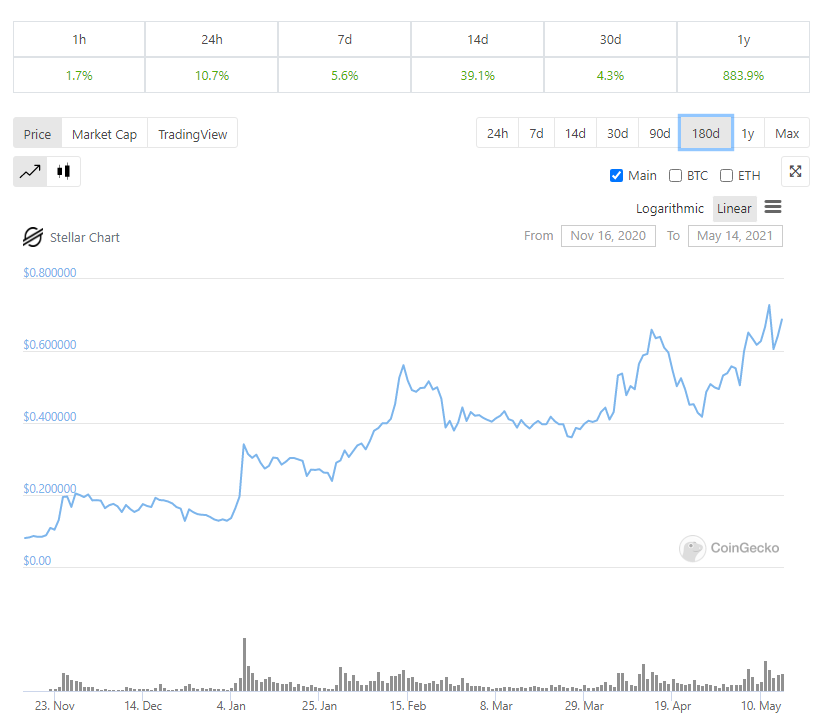Select the 7d range button
This screenshot has width=824, height=724.
pyautogui.click(x=536, y=133)
